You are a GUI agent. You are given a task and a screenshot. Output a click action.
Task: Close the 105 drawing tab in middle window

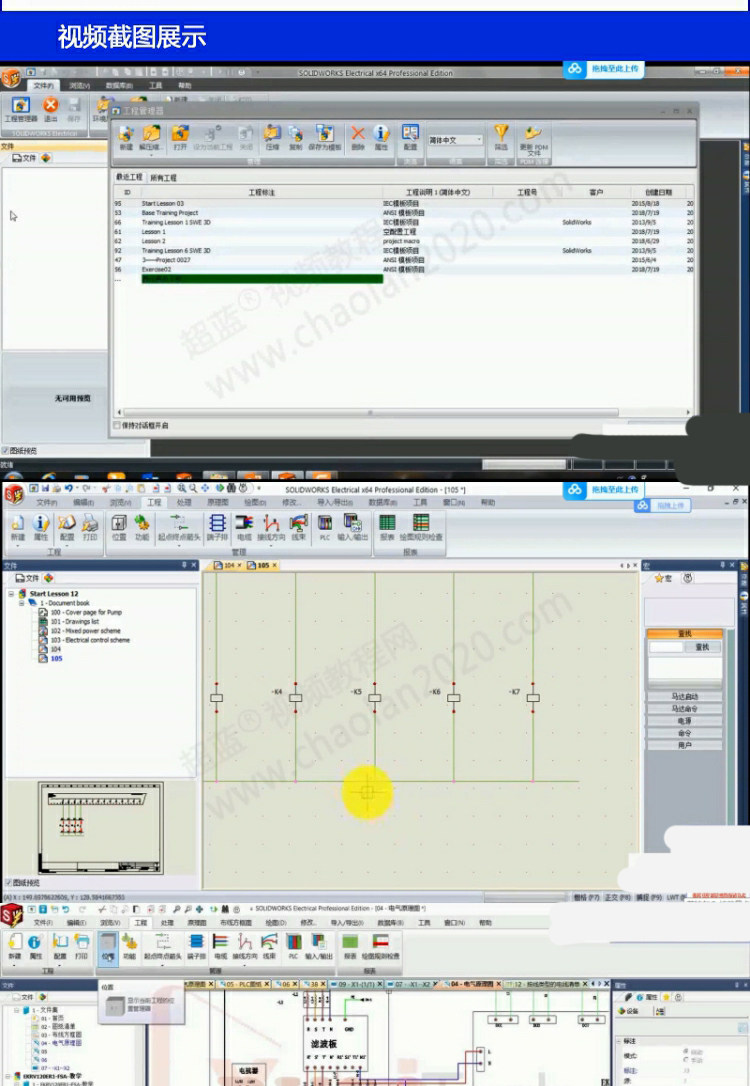click(274, 565)
